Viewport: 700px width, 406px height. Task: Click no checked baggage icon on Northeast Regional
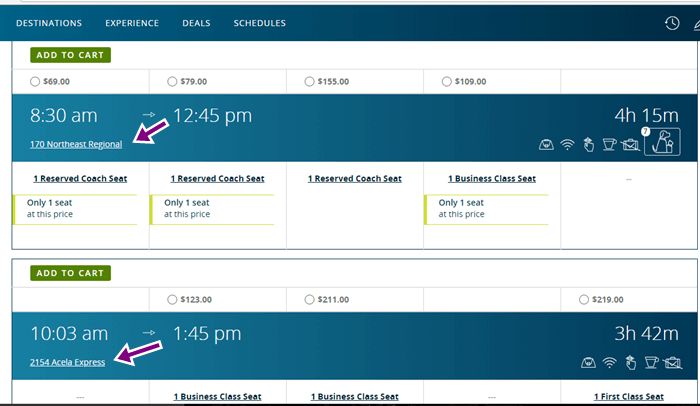[630, 145]
